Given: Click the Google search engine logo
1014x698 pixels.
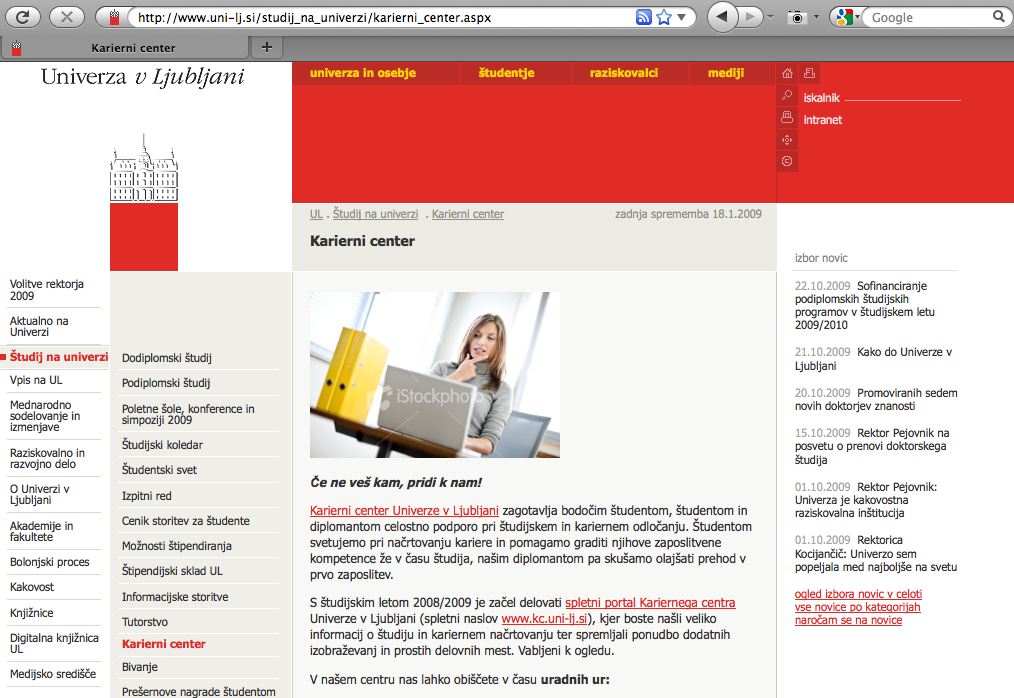Looking at the screenshot, I should pos(844,17).
